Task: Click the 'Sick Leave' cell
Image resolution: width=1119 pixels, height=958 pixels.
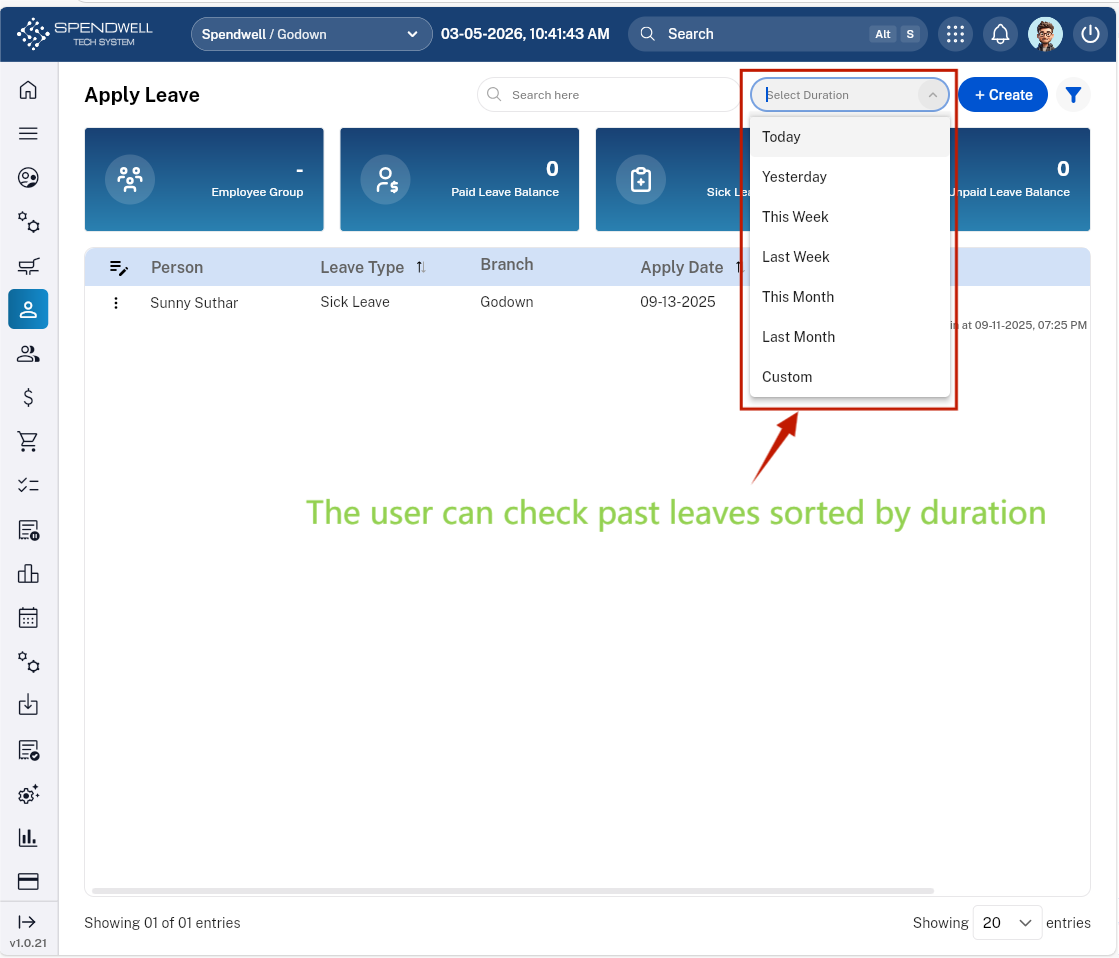Action: (355, 302)
